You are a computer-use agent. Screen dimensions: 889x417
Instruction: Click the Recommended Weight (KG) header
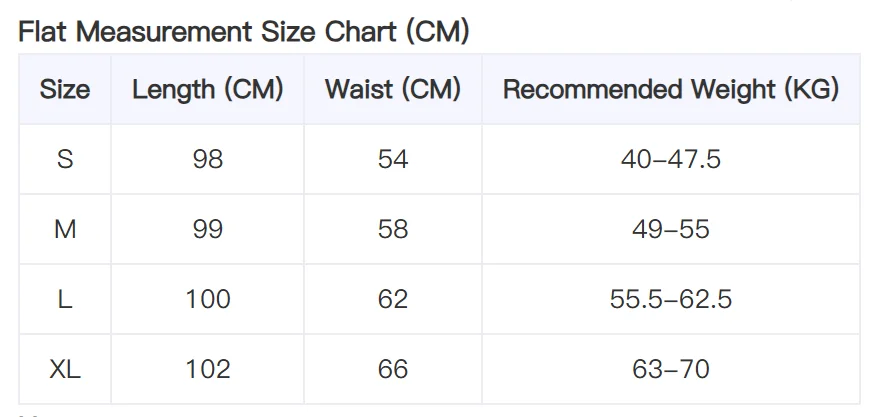click(x=670, y=89)
